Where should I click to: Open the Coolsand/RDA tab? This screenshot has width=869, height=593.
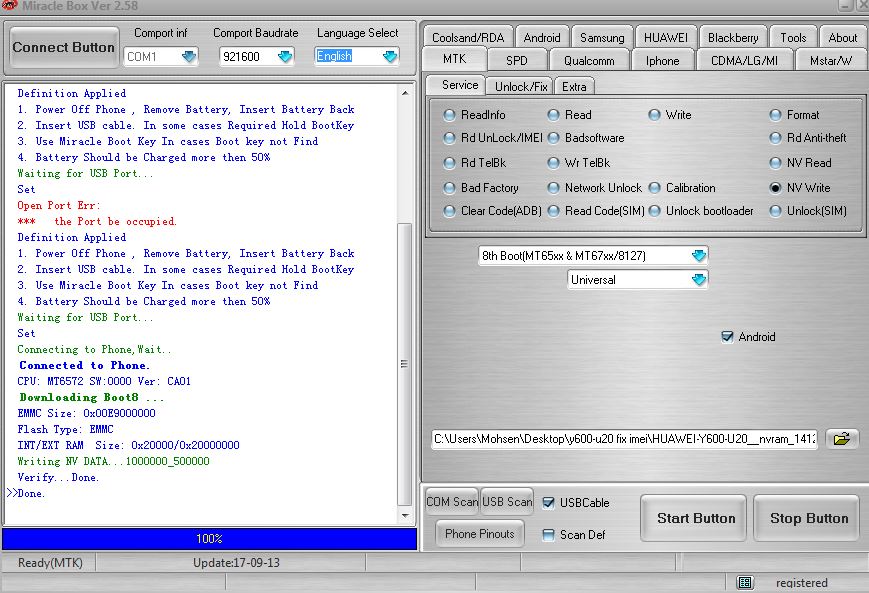(468, 38)
